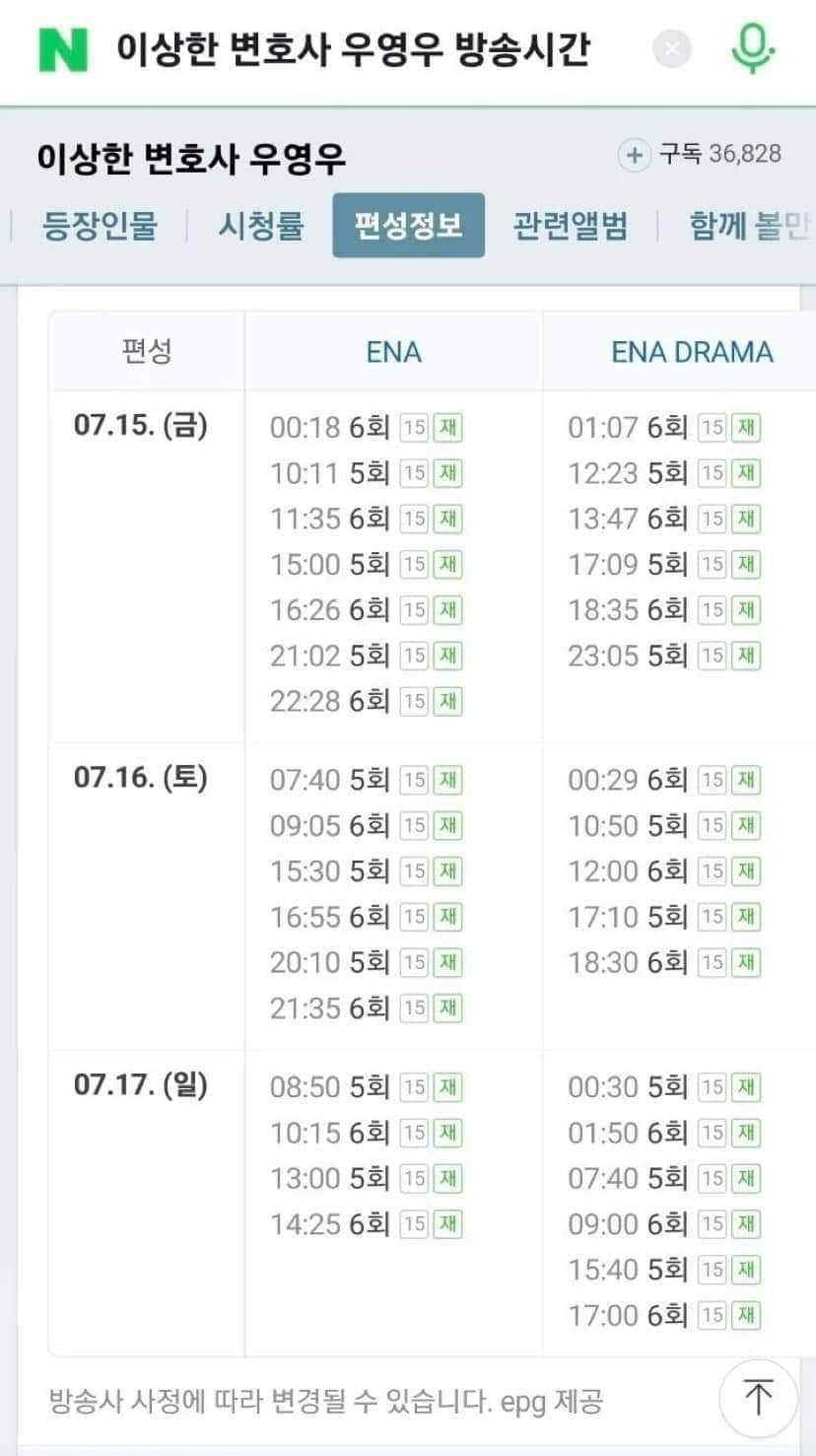
Task: Click the 15 age rating badge at 01:07
Action: [712, 428]
